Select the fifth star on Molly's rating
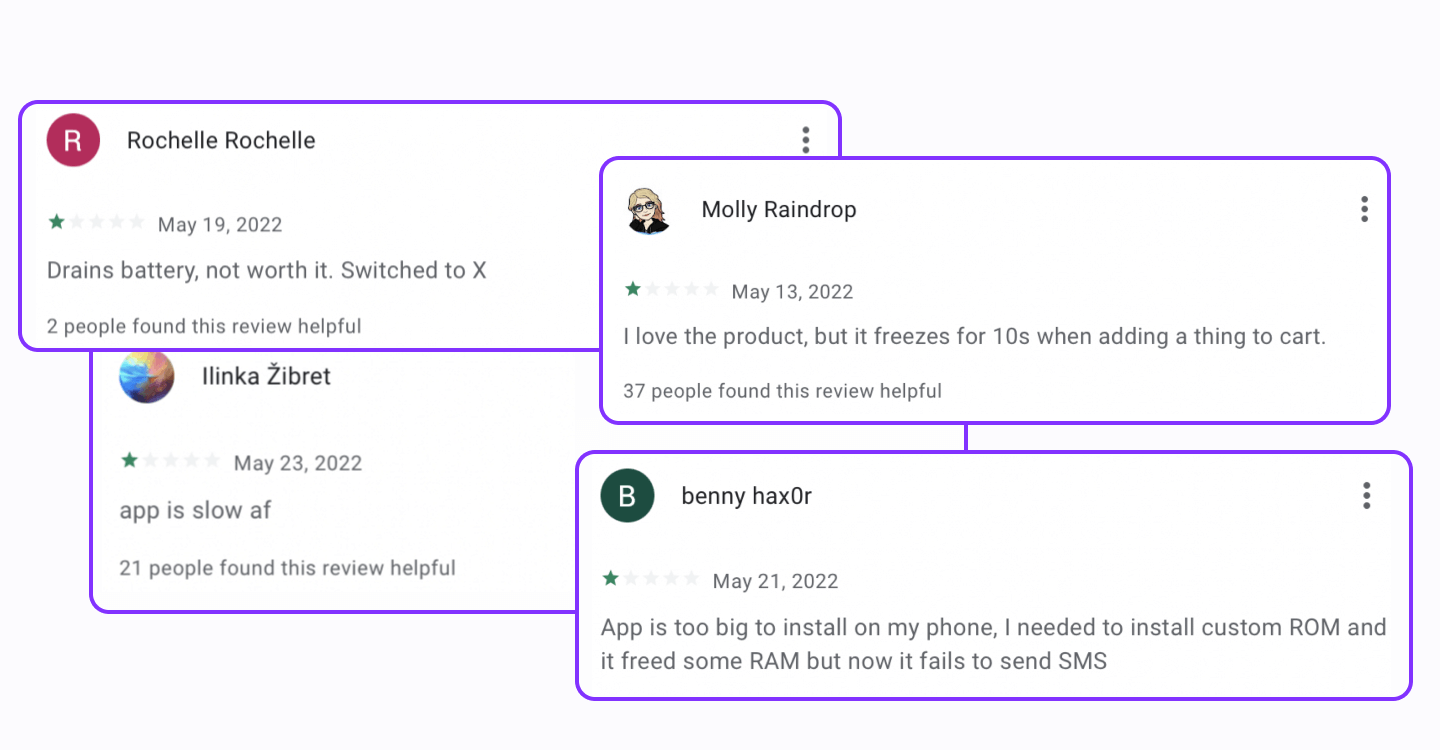 click(712, 288)
